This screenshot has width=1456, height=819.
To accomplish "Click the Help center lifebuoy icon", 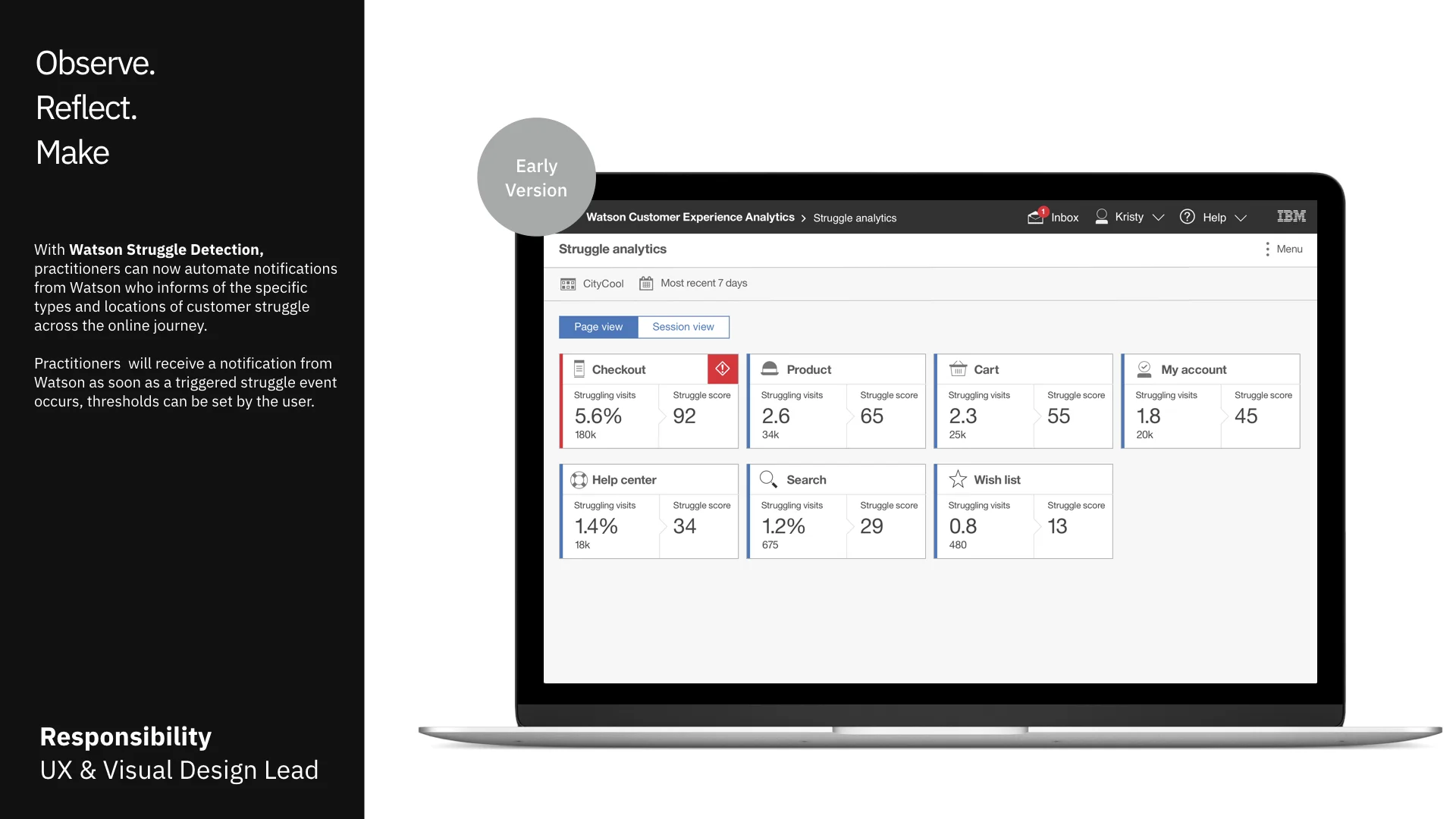I will coord(579,480).
